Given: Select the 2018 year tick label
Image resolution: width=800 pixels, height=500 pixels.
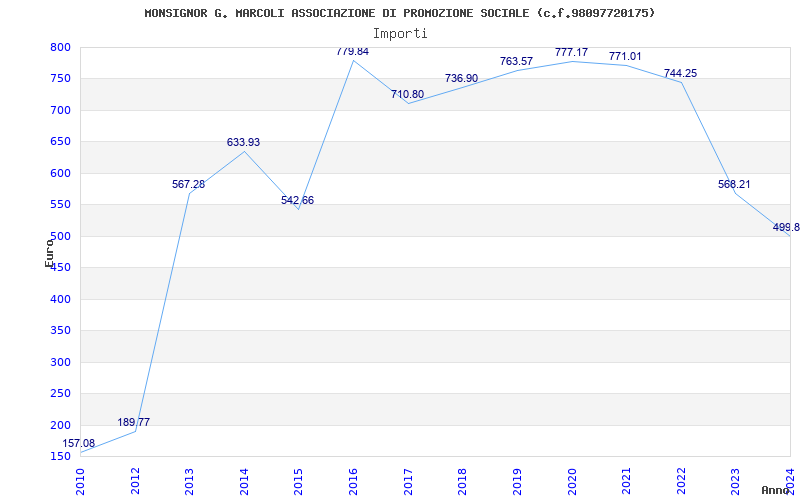Looking at the screenshot, I should [462, 481].
